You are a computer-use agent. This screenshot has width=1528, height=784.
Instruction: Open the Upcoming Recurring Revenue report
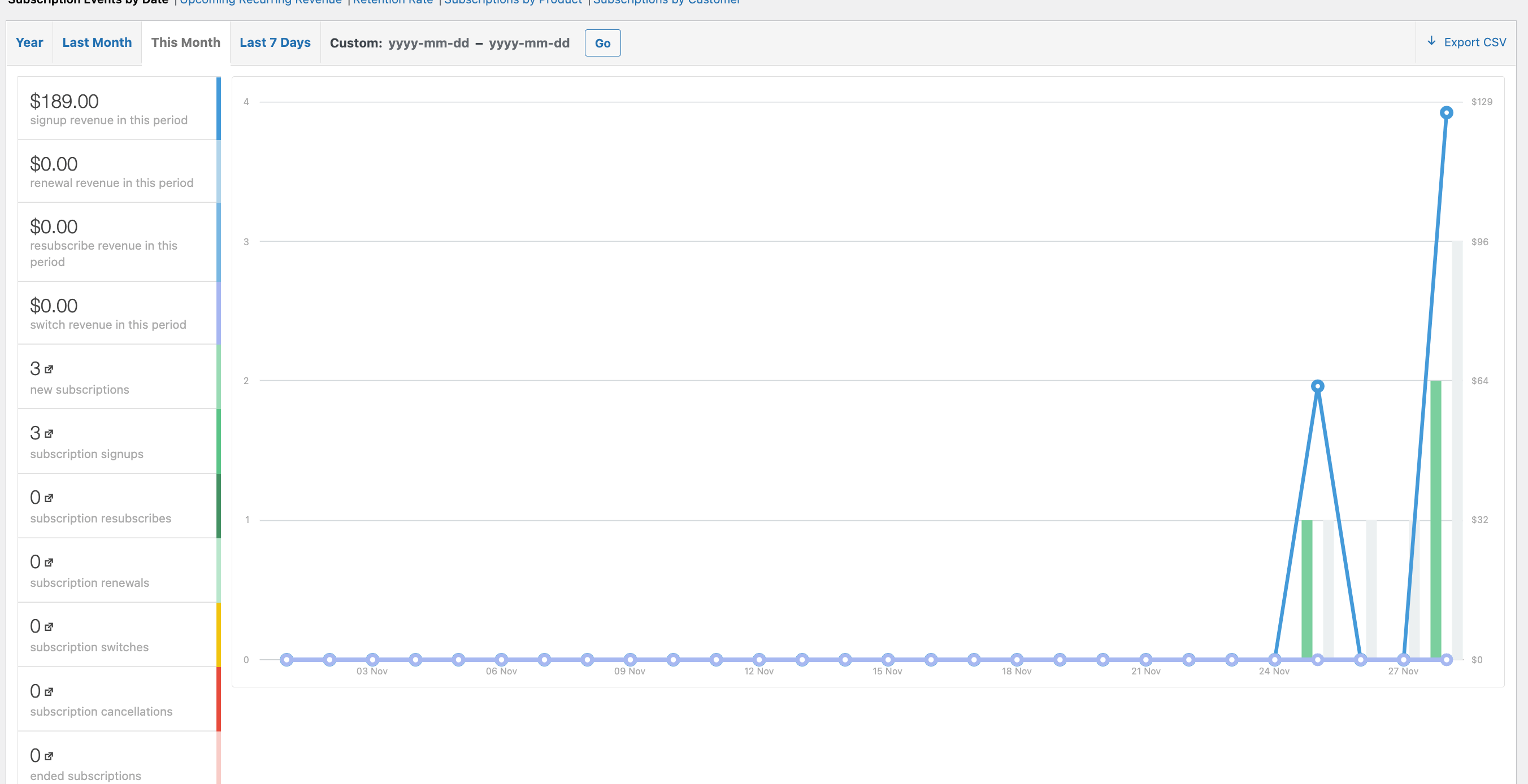(x=260, y=2)
